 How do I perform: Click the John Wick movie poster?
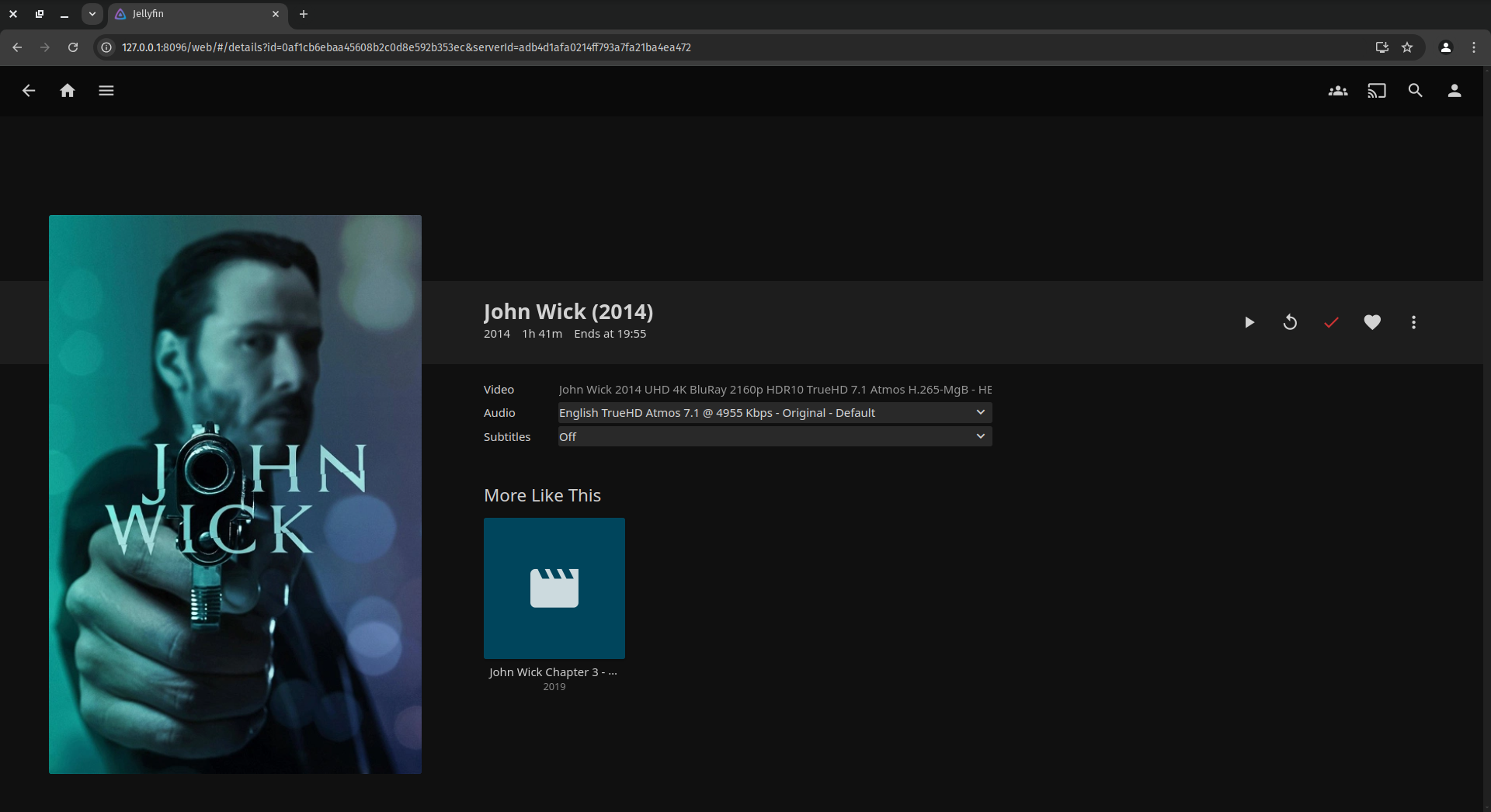[x=235, y=494]
